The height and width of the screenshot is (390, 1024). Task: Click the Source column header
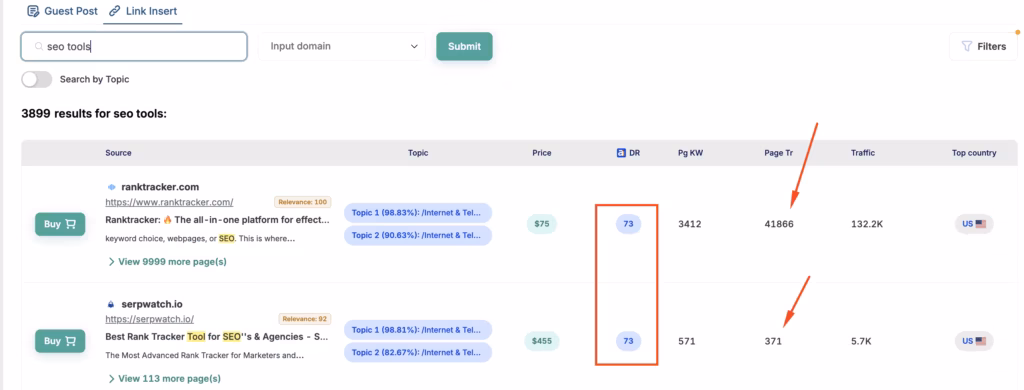point(118,153)
